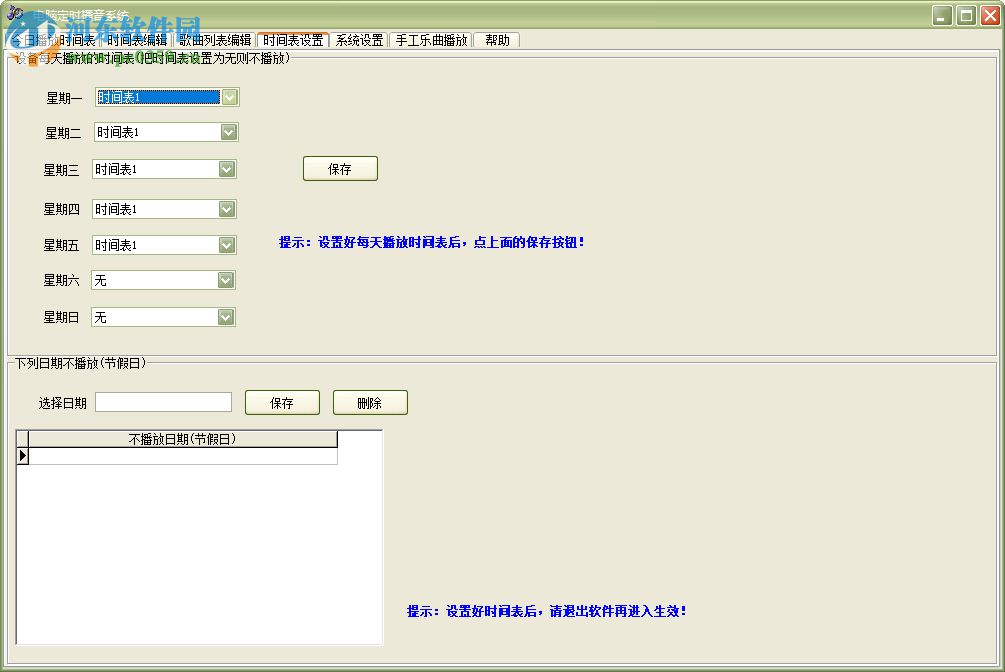Open the 星期日 dropdown arrow
Image resolution: width=1005 pixels, height=672 pixels.
[x=226, y=317]
